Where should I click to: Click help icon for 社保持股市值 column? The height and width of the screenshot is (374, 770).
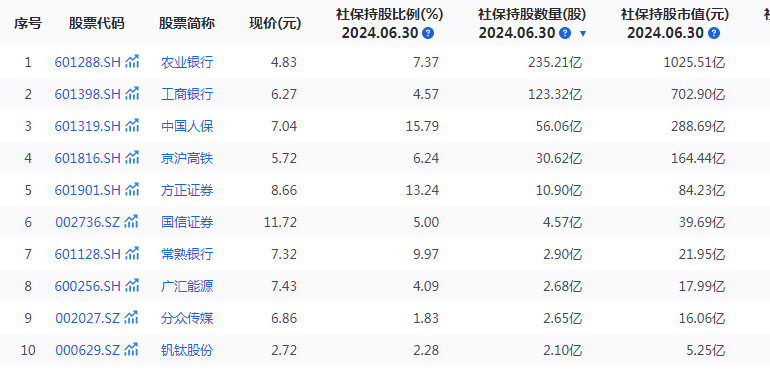click(714, 33)
